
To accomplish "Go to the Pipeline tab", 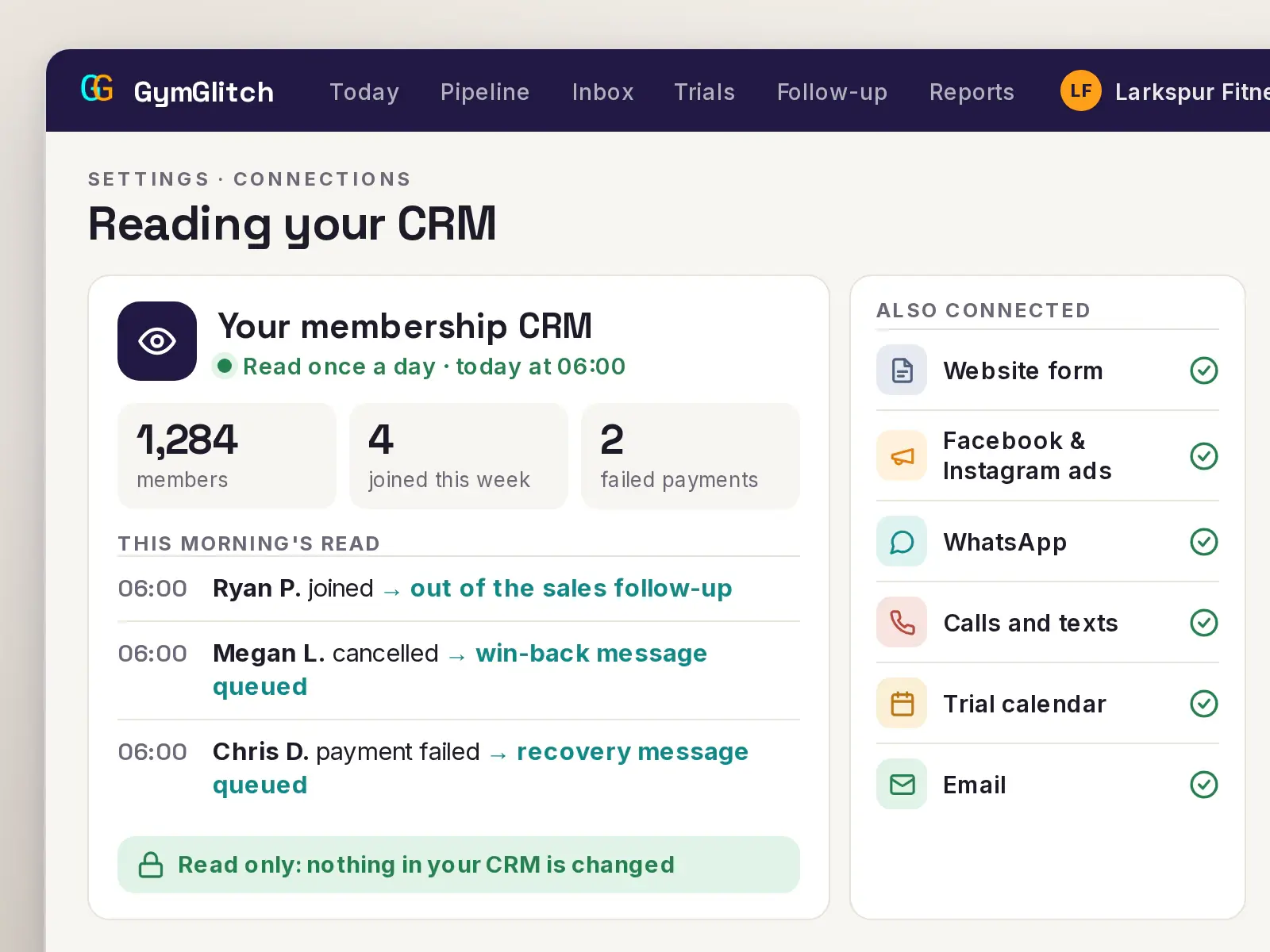I will click(485, 92).
